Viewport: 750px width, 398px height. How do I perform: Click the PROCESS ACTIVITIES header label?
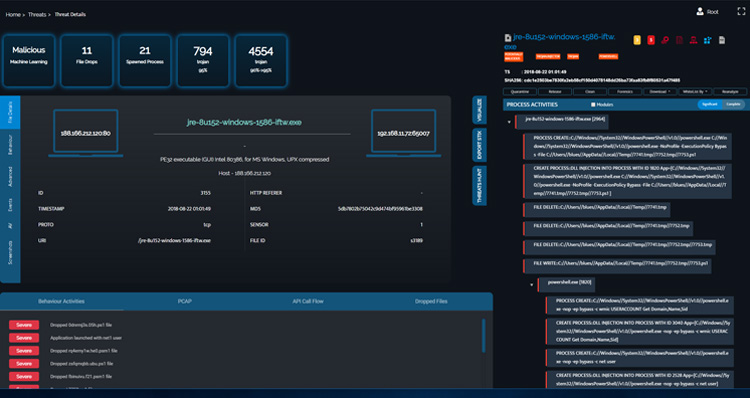point(532,105)
